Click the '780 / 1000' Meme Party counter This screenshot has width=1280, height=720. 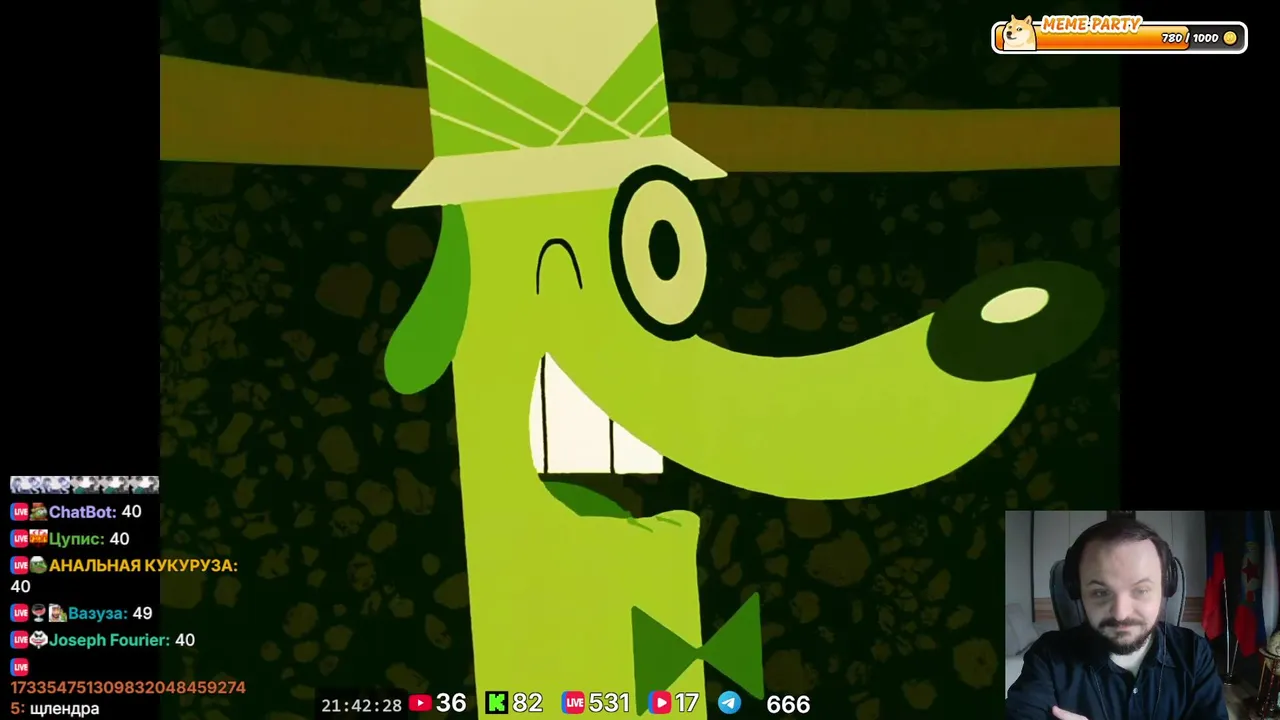[1190, 38]
